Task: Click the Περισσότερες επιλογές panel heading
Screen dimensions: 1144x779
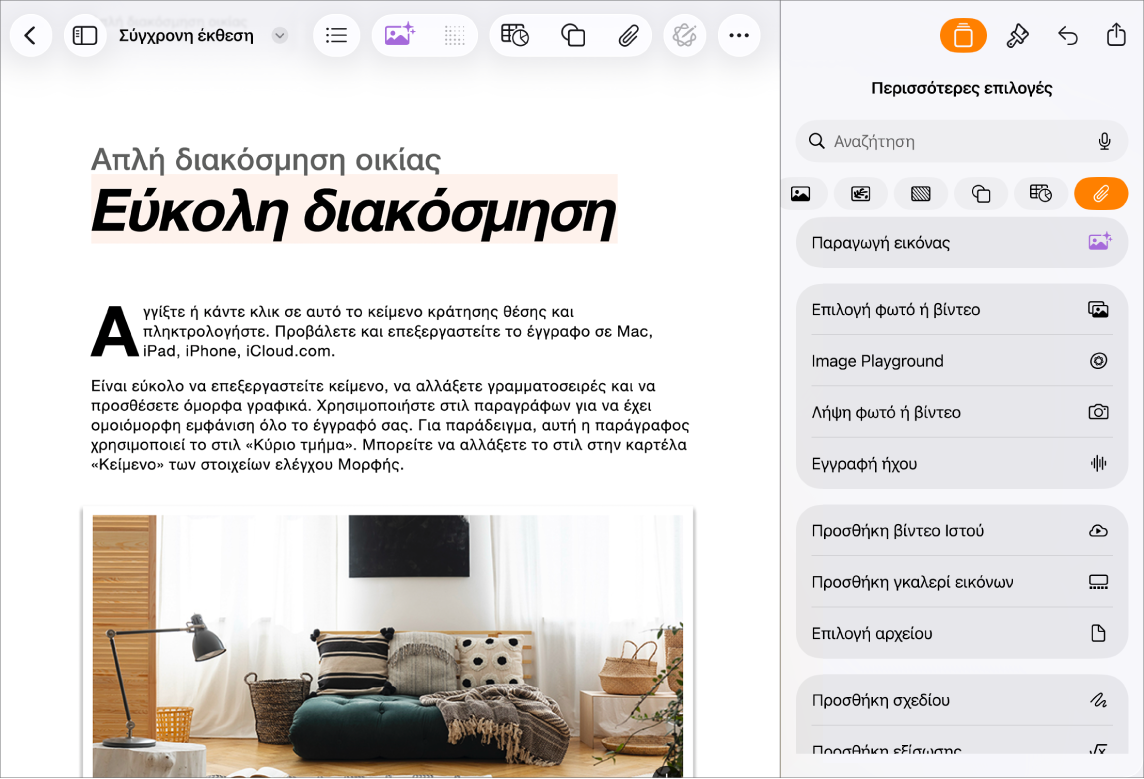Action: 962,88
